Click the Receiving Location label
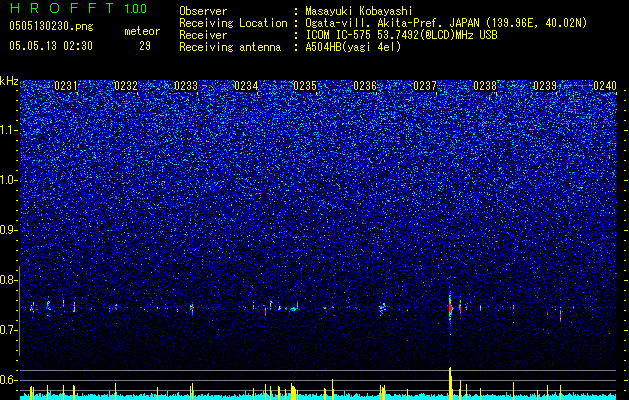The image size is (629, 400). [x=233, y=23]
